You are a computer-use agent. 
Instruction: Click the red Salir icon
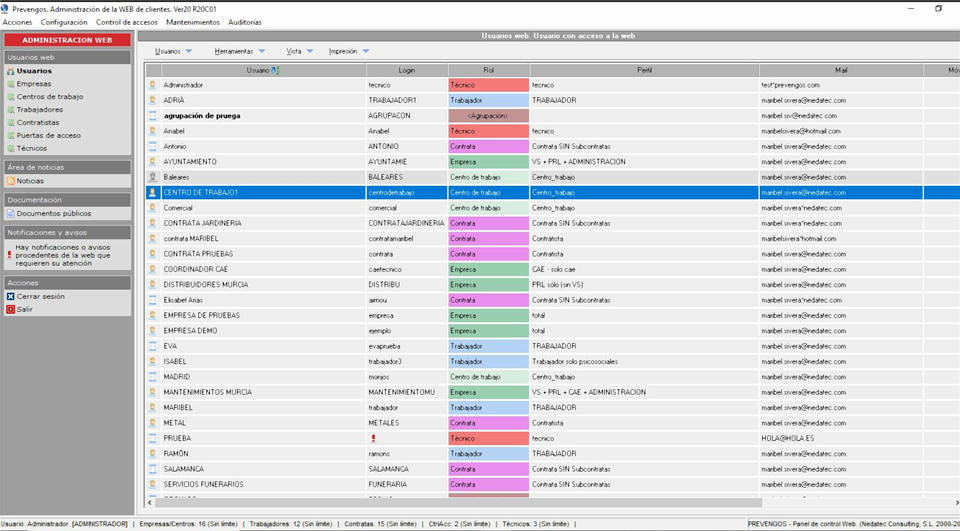[10, 309]
